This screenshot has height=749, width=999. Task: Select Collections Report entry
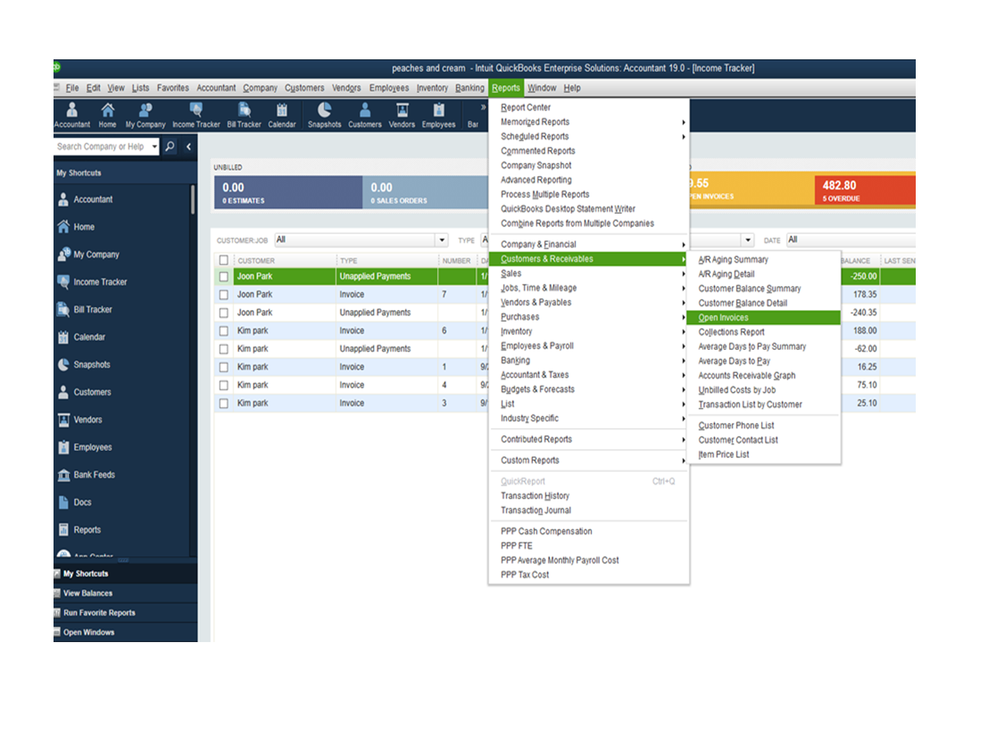click(x=763, y=332)
